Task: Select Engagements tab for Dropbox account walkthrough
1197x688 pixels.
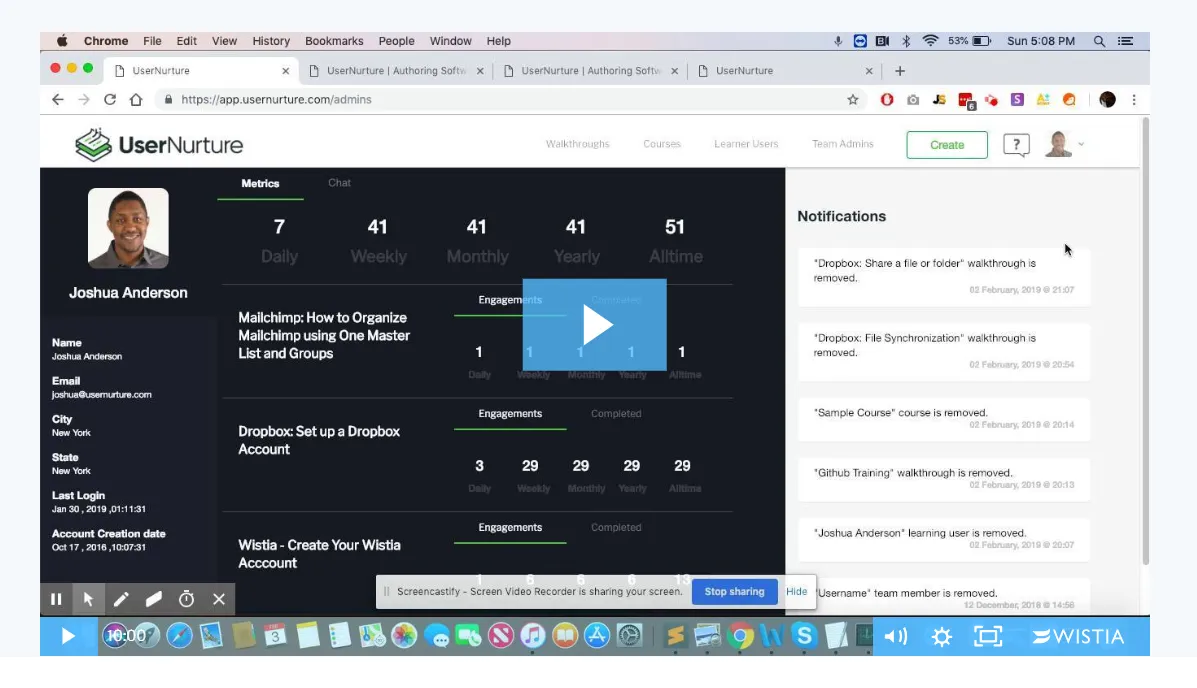Action: click(x=510, y=414)
